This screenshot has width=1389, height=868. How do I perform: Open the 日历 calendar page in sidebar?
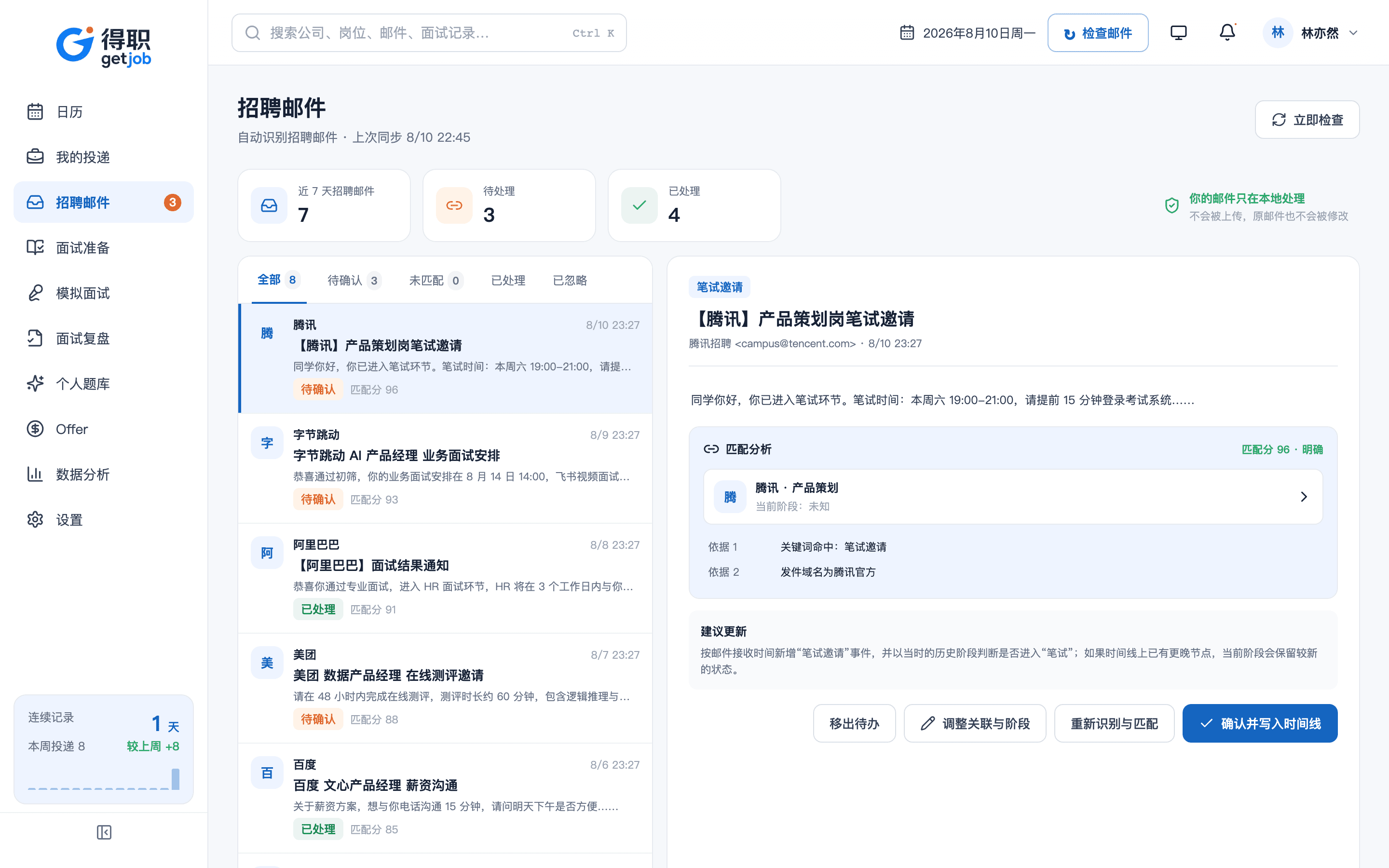tap(103, 111)
